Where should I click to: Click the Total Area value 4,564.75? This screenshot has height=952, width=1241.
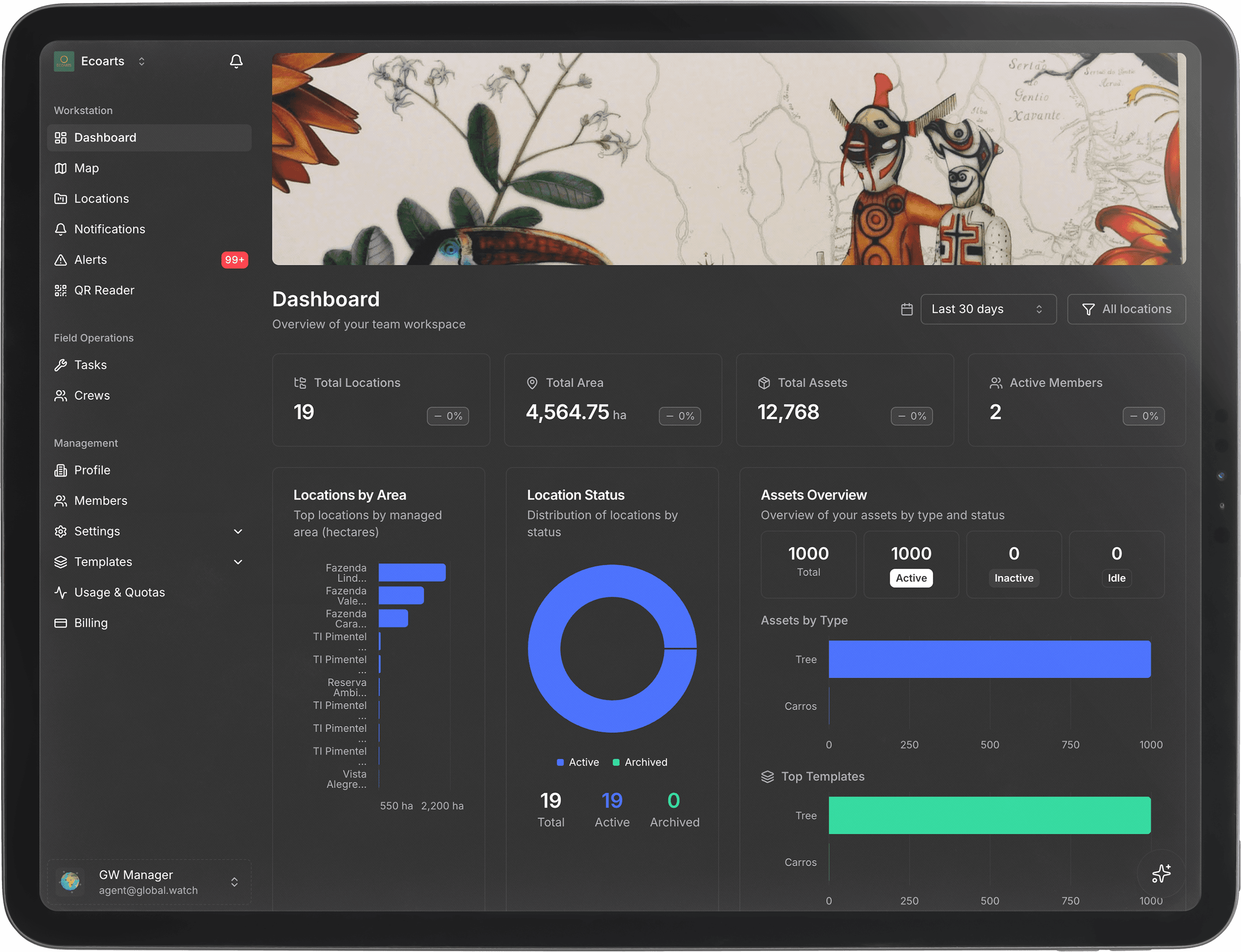(568, 412)
